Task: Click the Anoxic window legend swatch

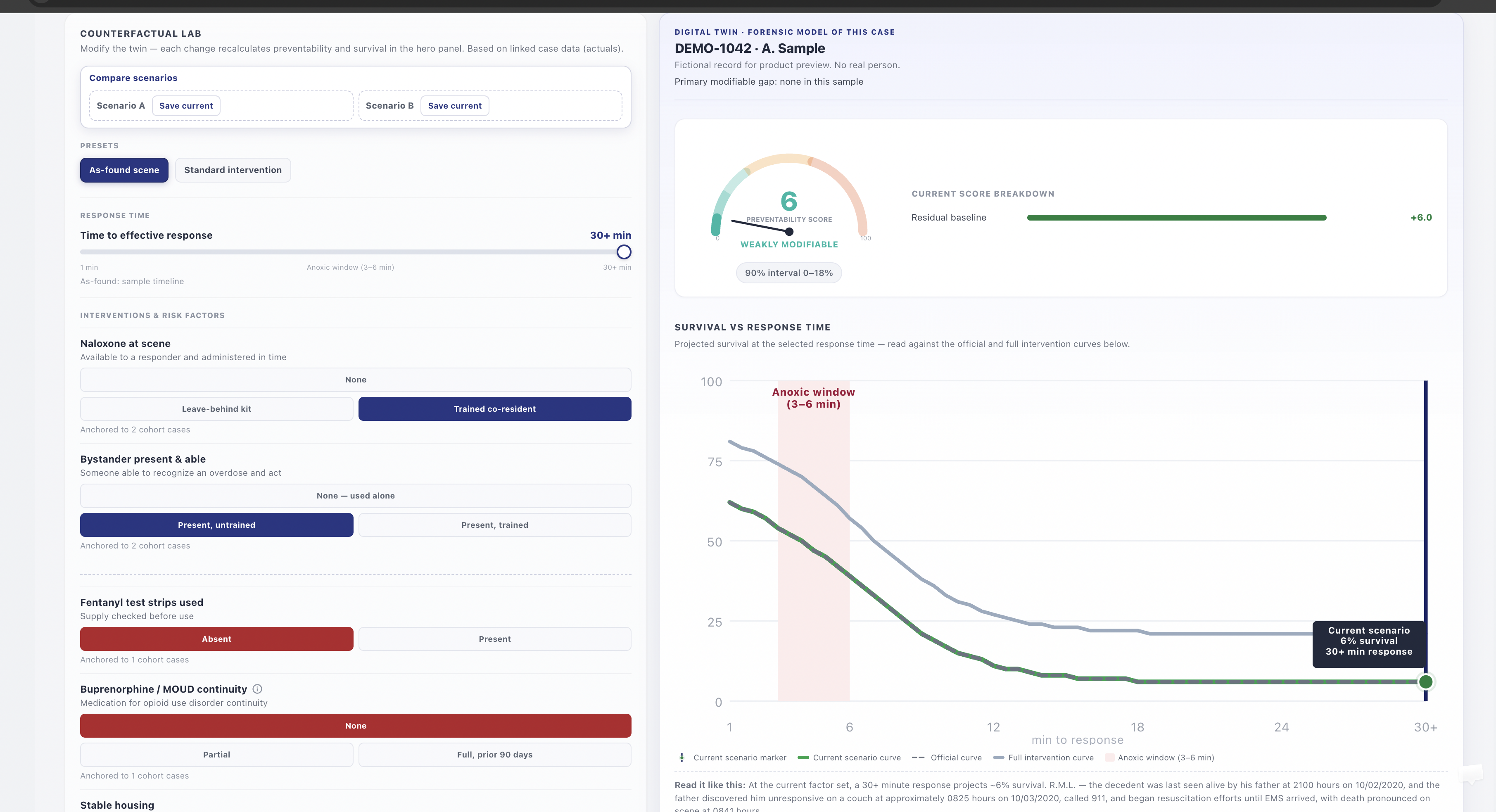Action: [1109, 758]
